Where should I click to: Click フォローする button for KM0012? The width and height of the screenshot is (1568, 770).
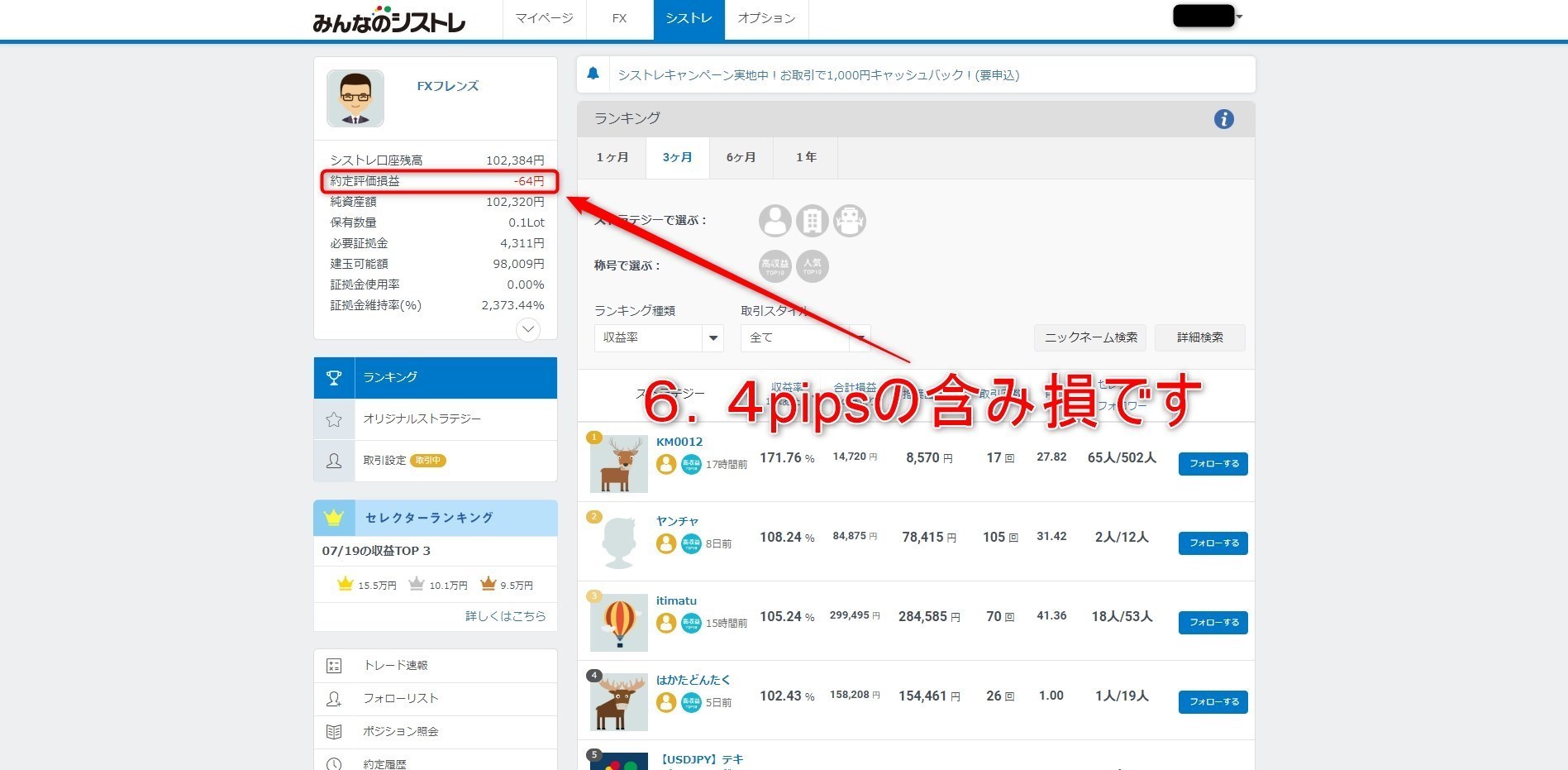[x=1213, y=464]
